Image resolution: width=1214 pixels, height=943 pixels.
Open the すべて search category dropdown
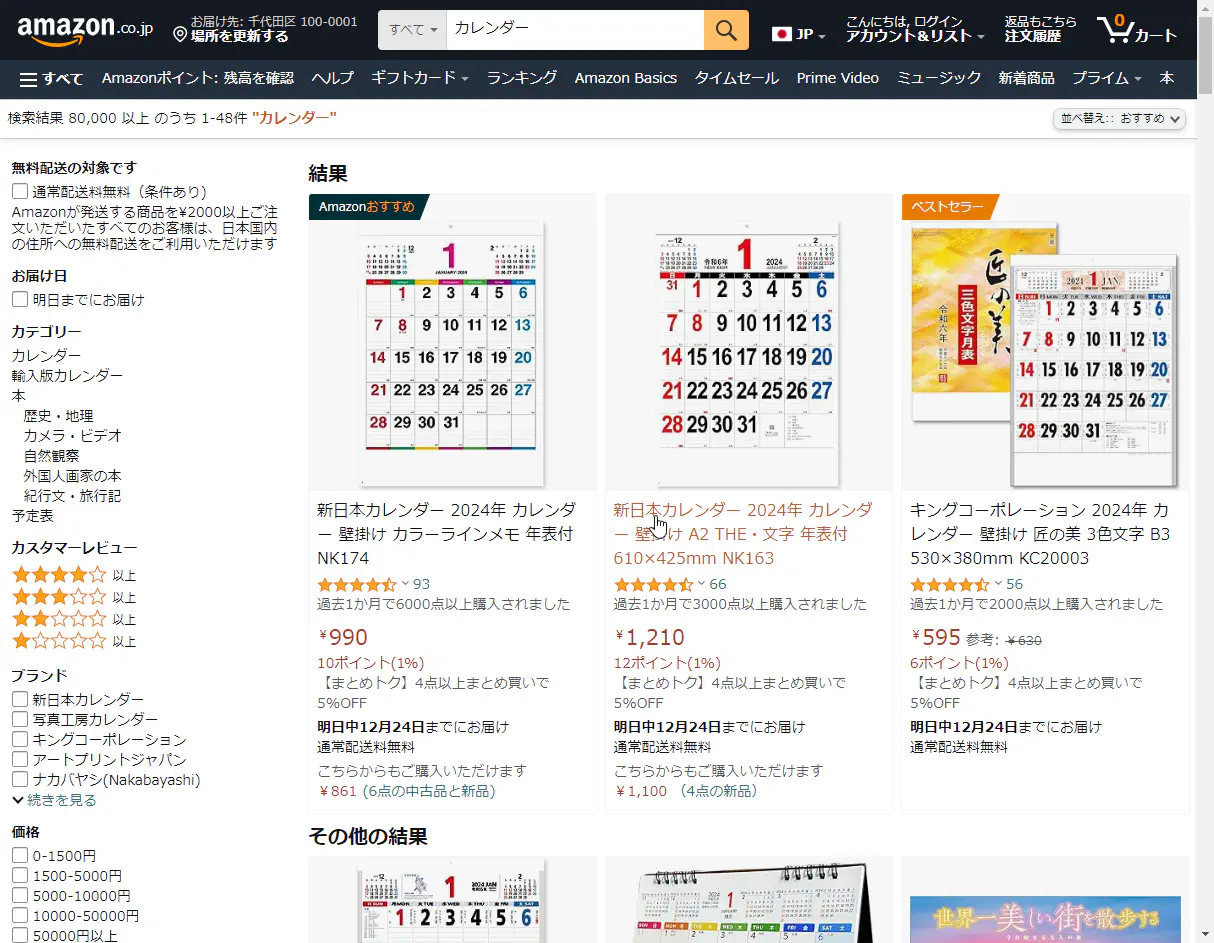pyautogui.click(x=413, y=30)
